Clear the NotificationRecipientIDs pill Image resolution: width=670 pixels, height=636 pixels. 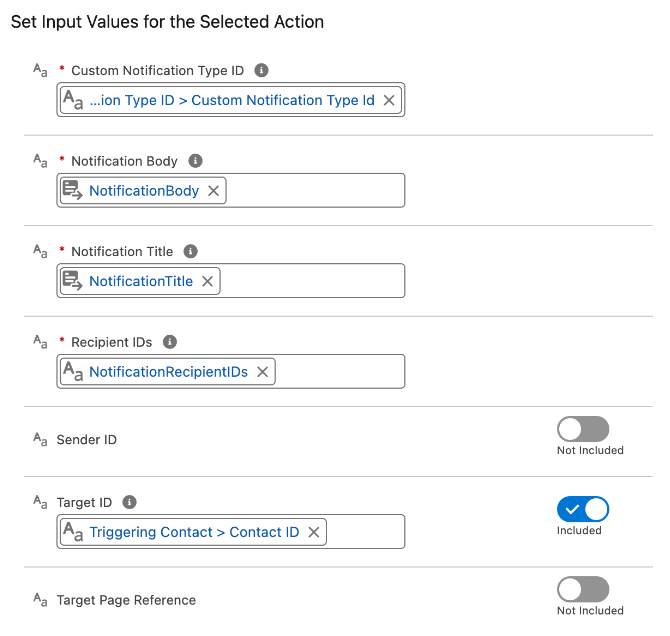click(262, 372)
